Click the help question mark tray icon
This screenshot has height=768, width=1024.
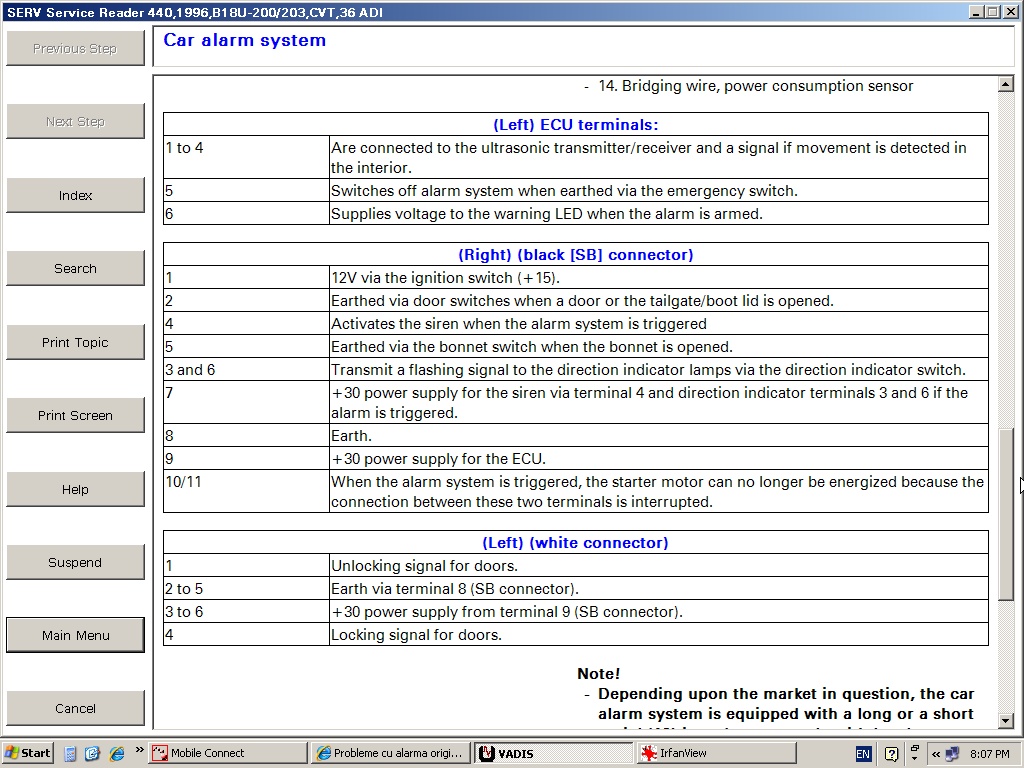pos(891,754)
